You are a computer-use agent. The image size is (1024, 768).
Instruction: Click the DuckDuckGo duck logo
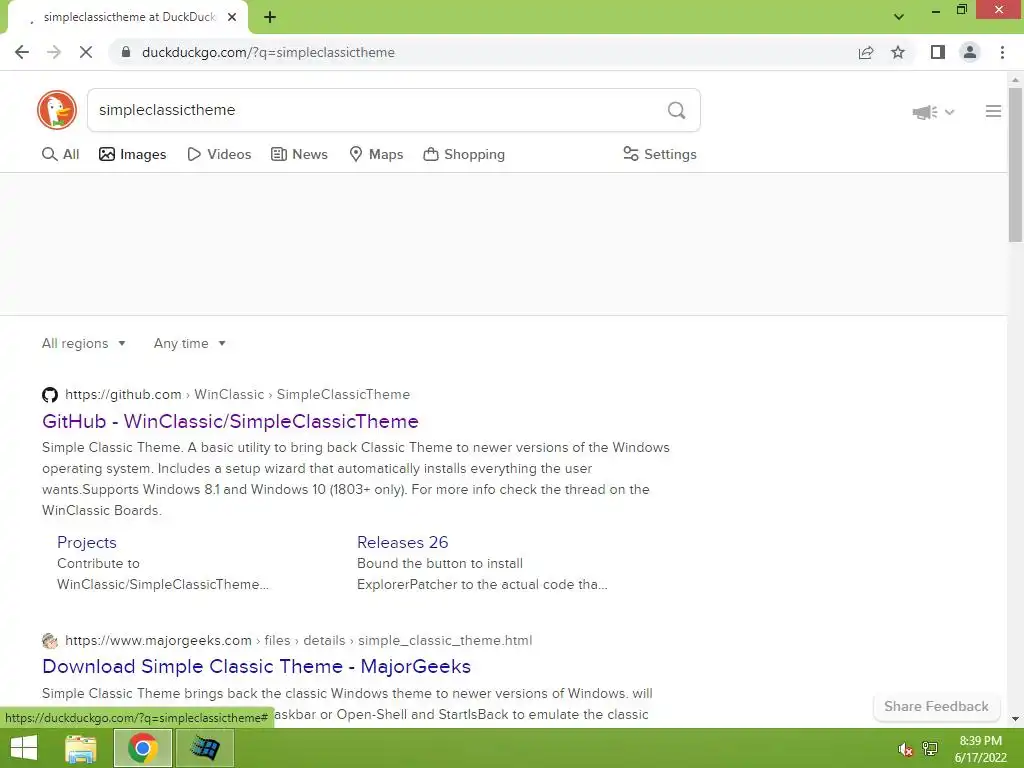point(57,110)
